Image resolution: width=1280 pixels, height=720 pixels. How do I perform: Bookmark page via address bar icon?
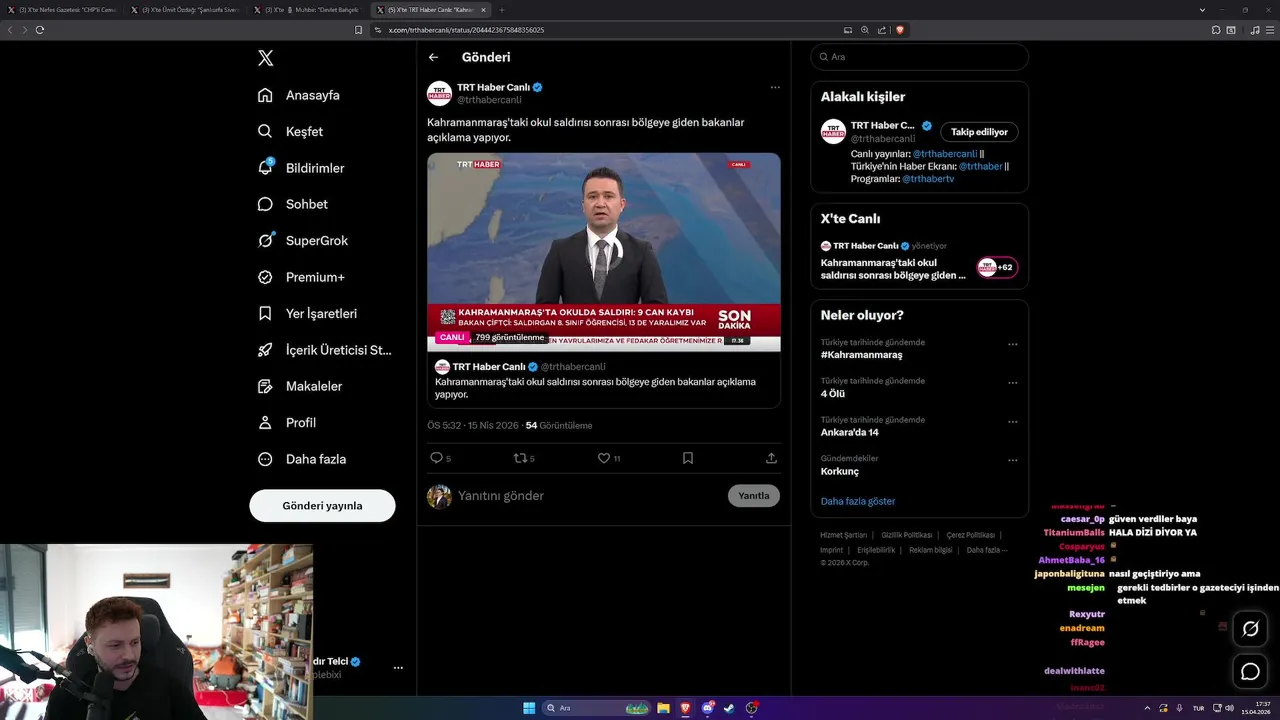[x=358, y=30]
